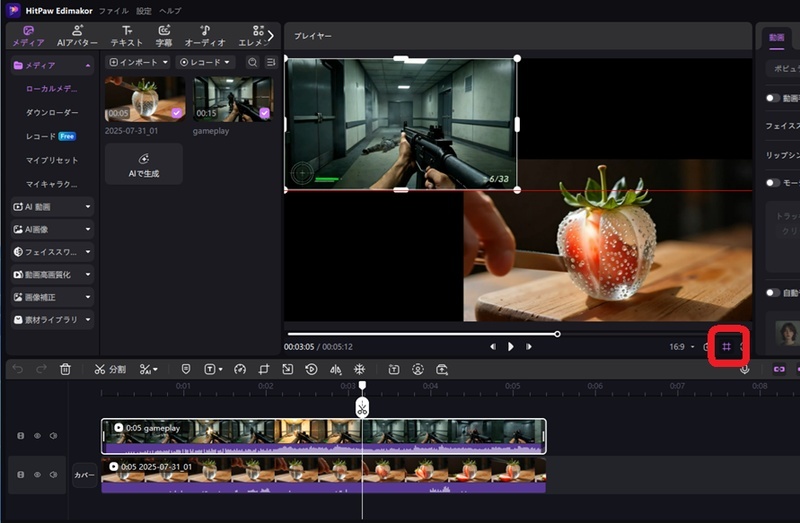This screenshot has height=523, width=800.
Task: Toggle the 動画 switch in right panel
Action: (x=773, y=98)
